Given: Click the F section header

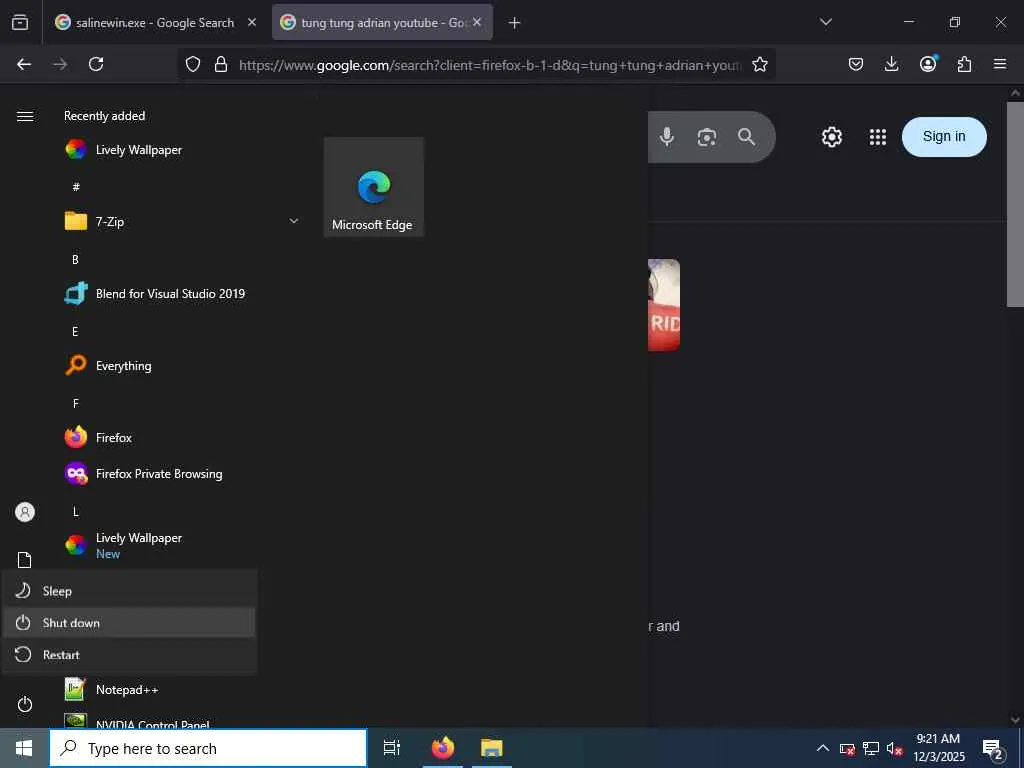Looking at the screenshot, I should pyautogui.click(x=76, y=404).
